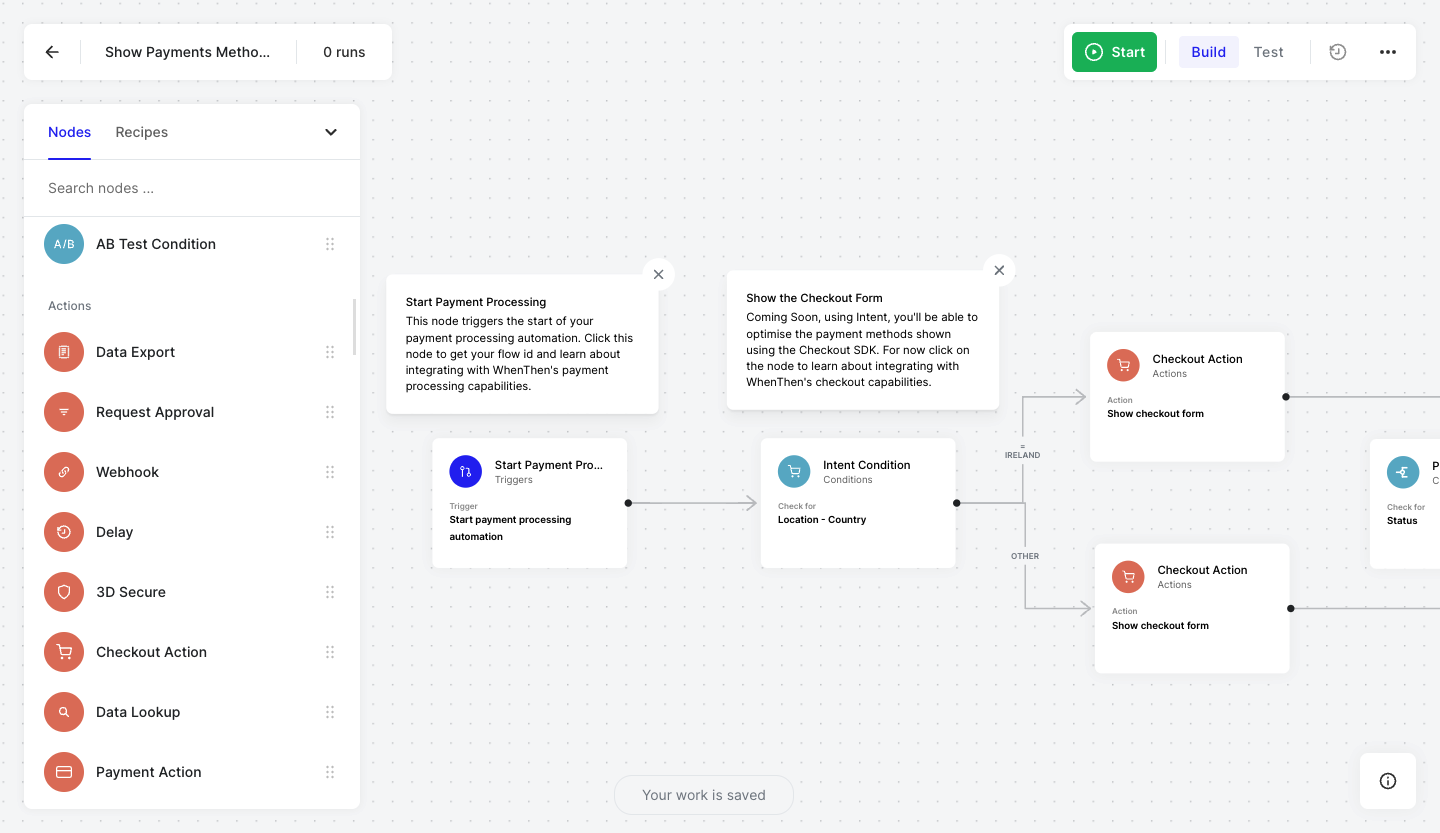Select the Nodes tab
Viewport: 1440px width, 833px height.
pos(69,132)
